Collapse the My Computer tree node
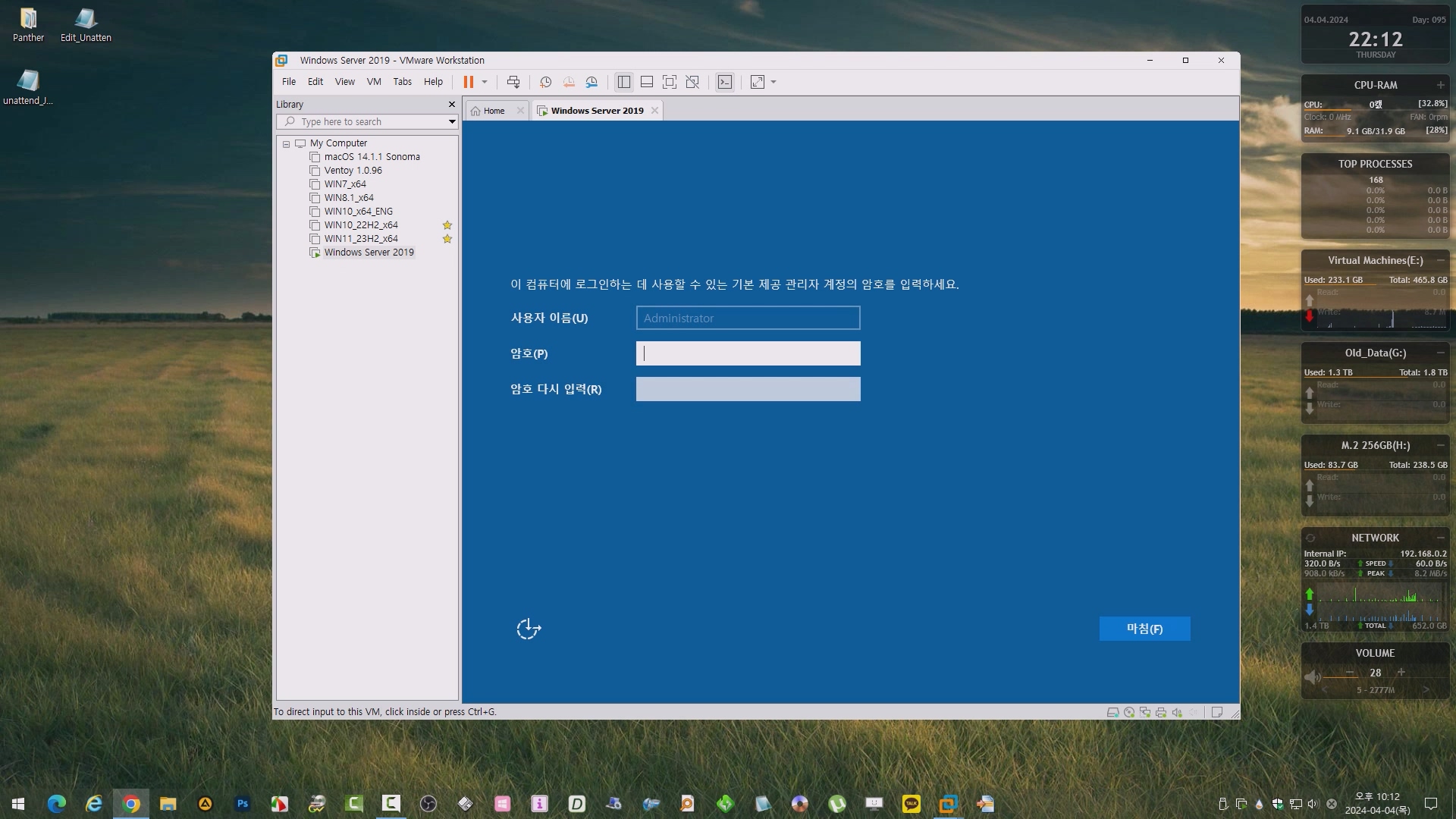 (286, 144)
